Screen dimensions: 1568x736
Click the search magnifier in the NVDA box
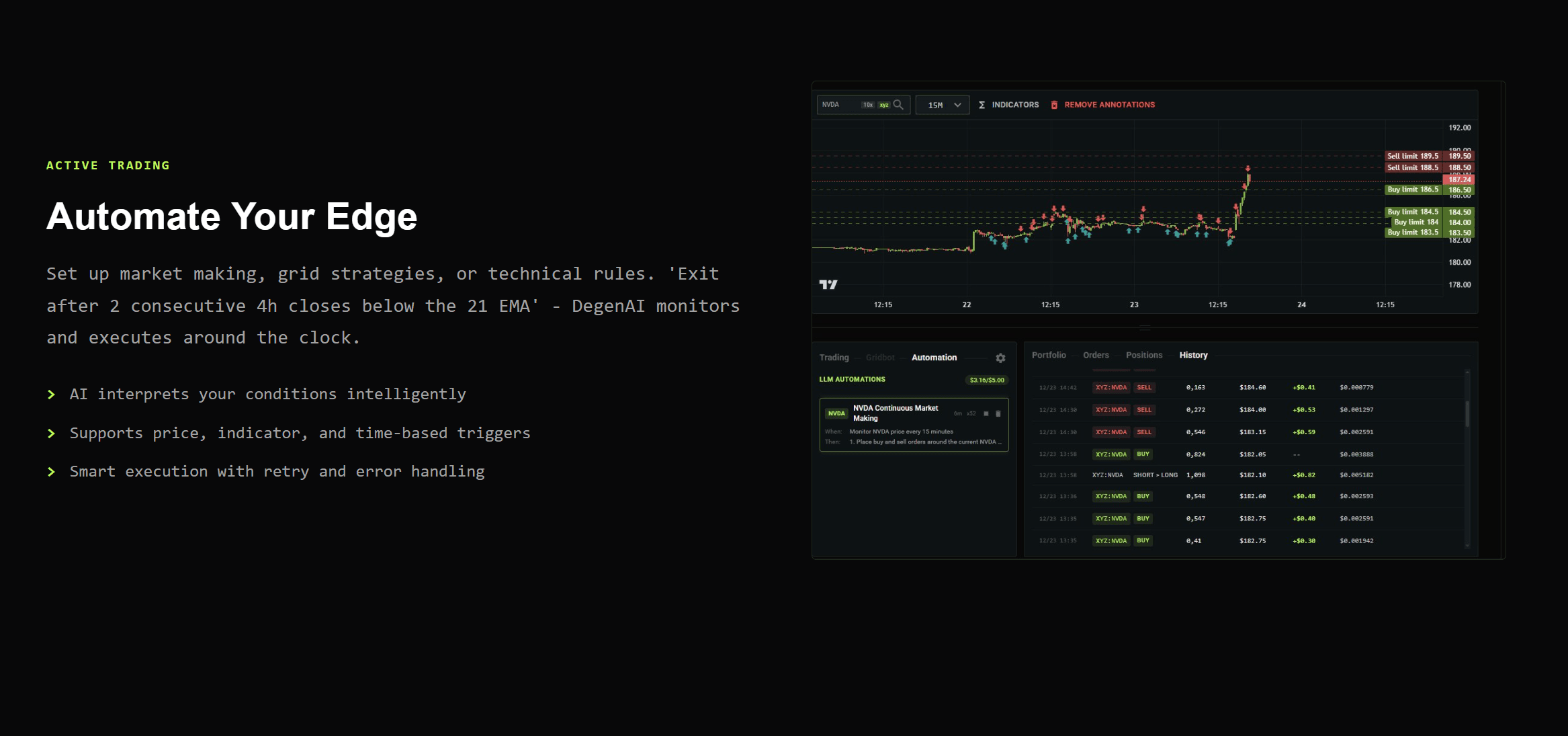point(898,105)
